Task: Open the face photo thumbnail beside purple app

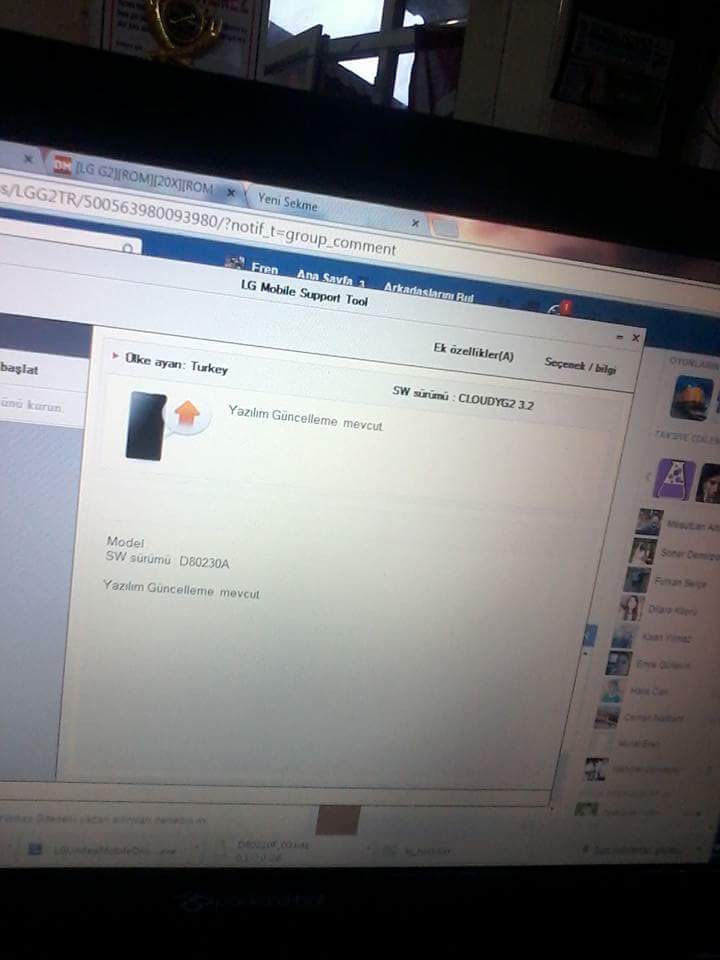Action: [x=709, y=483]
